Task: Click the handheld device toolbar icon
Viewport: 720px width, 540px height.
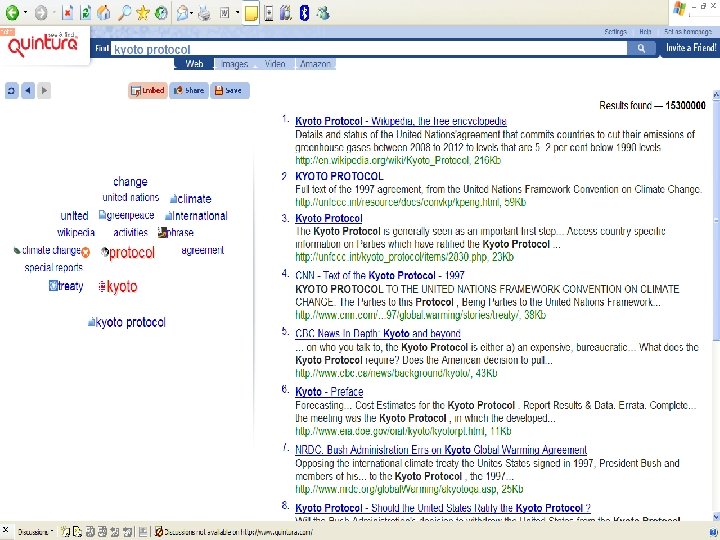Action: click(x=269, y=13)
